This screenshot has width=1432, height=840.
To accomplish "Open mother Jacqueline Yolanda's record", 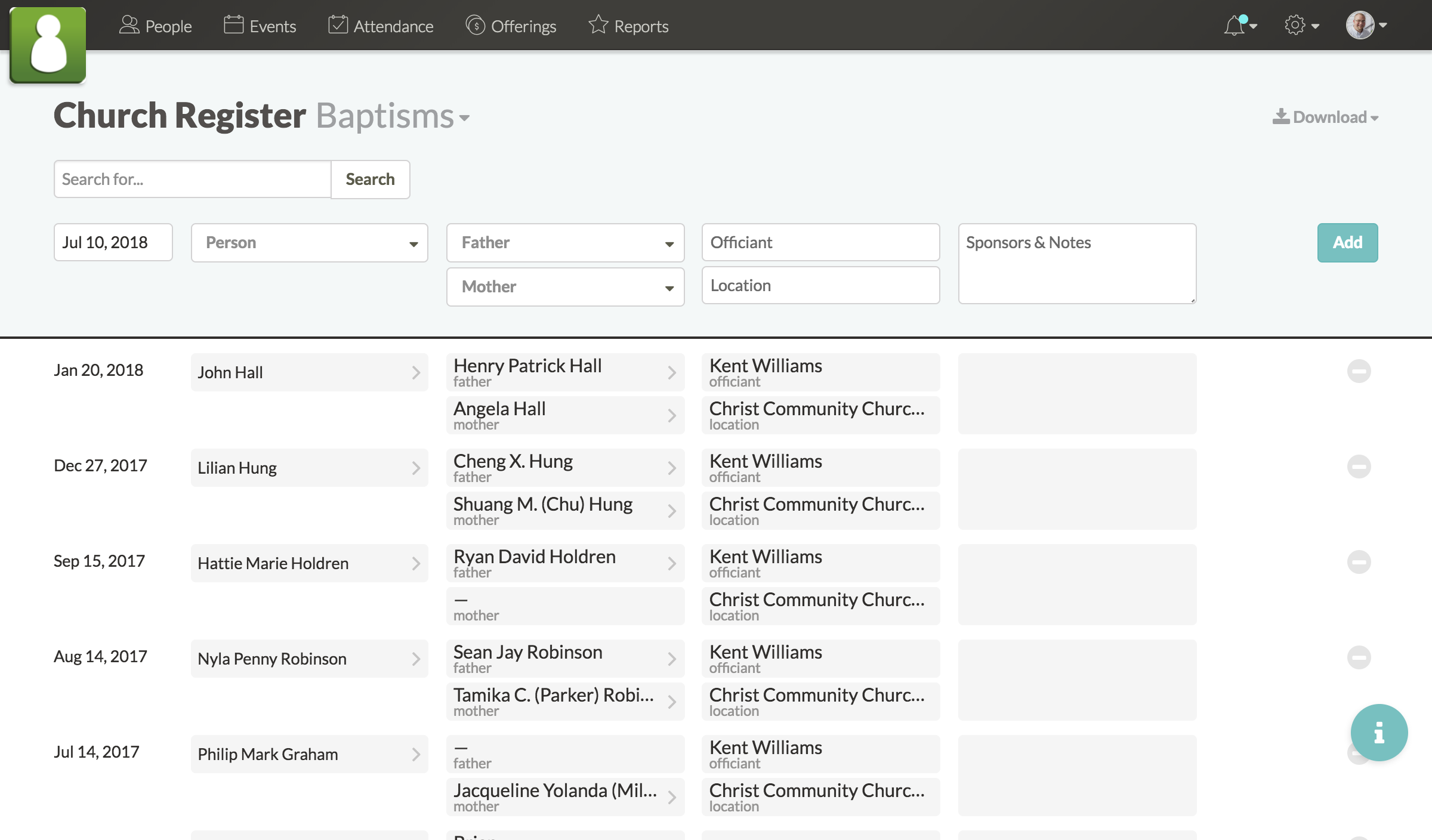I will (x=565, y=797).
